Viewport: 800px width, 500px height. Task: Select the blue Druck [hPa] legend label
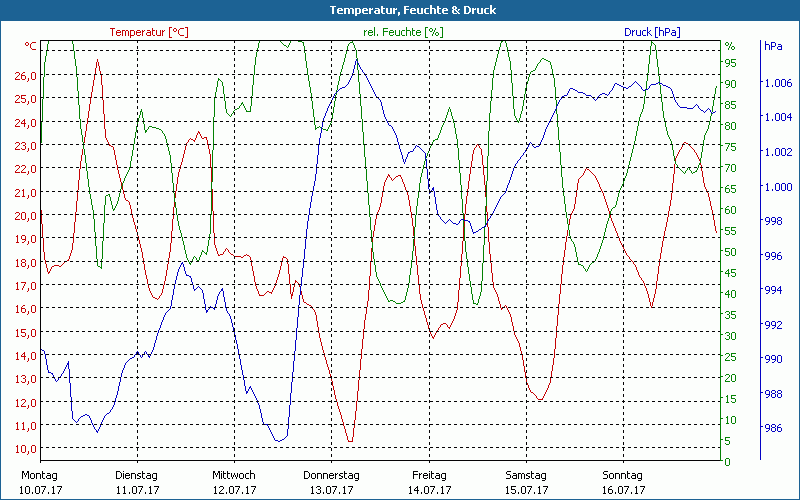coord(652,32)
